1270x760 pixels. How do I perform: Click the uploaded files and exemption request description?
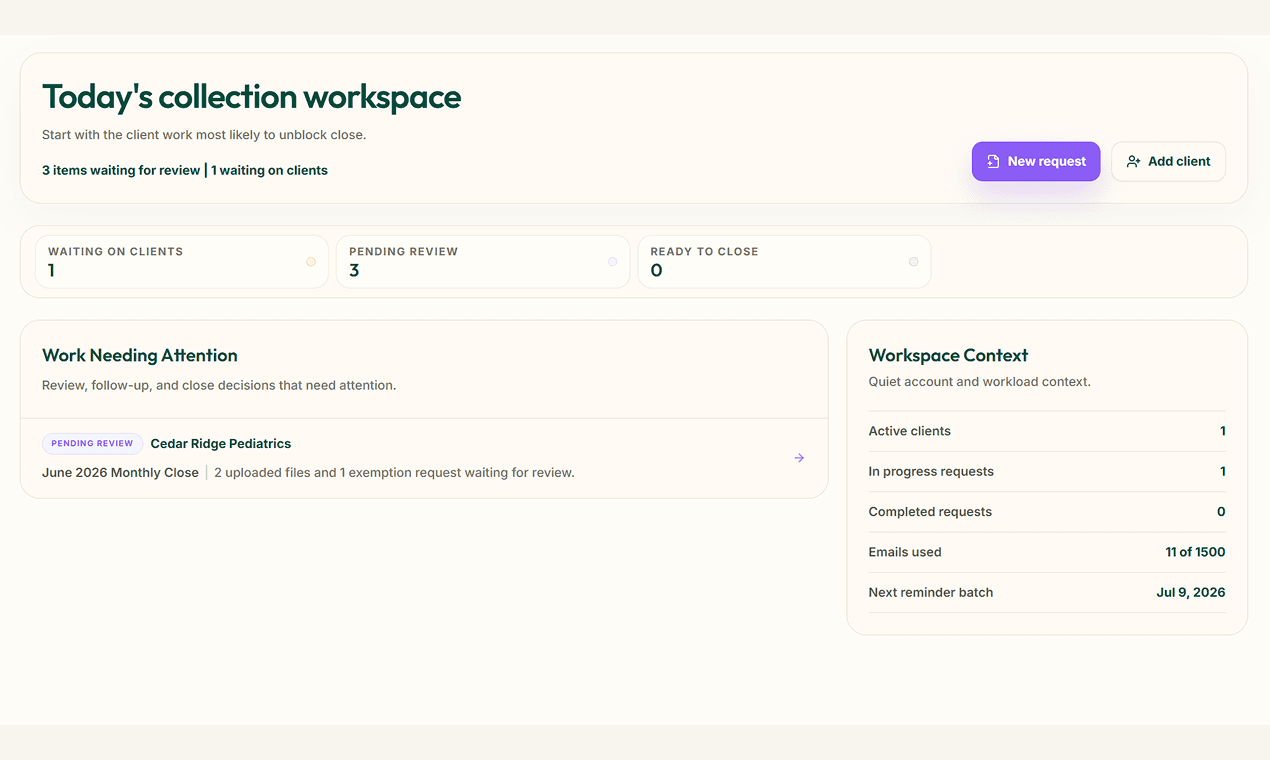click(394, 472)
